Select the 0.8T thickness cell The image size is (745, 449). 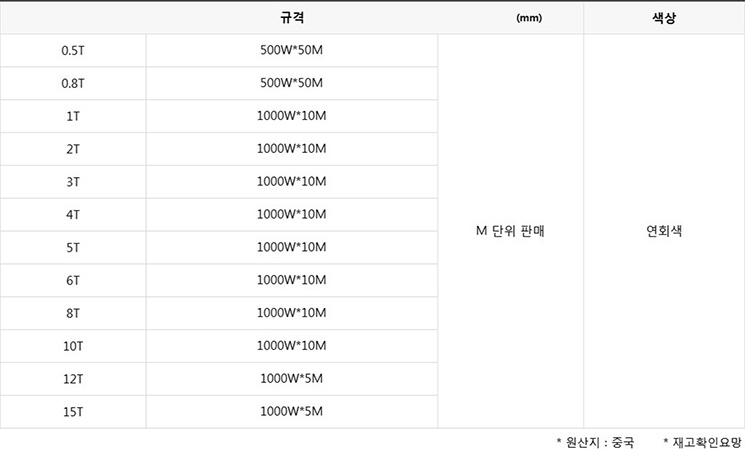[73, 83]
